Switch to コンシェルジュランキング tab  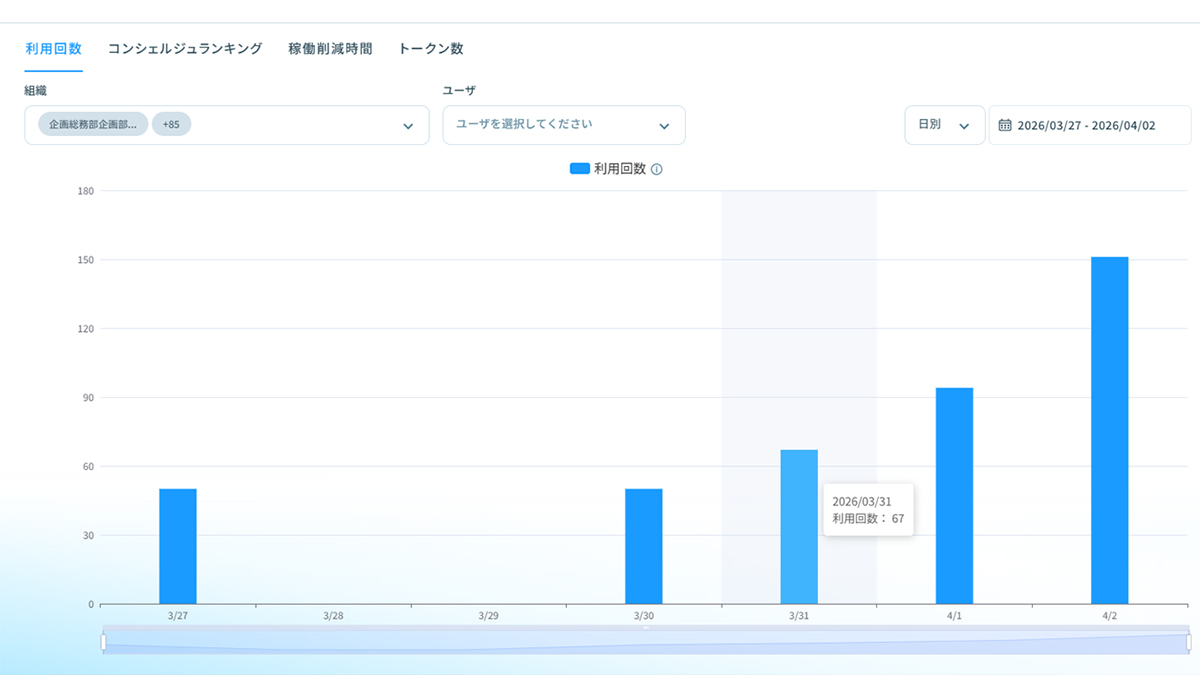[185, 48]
